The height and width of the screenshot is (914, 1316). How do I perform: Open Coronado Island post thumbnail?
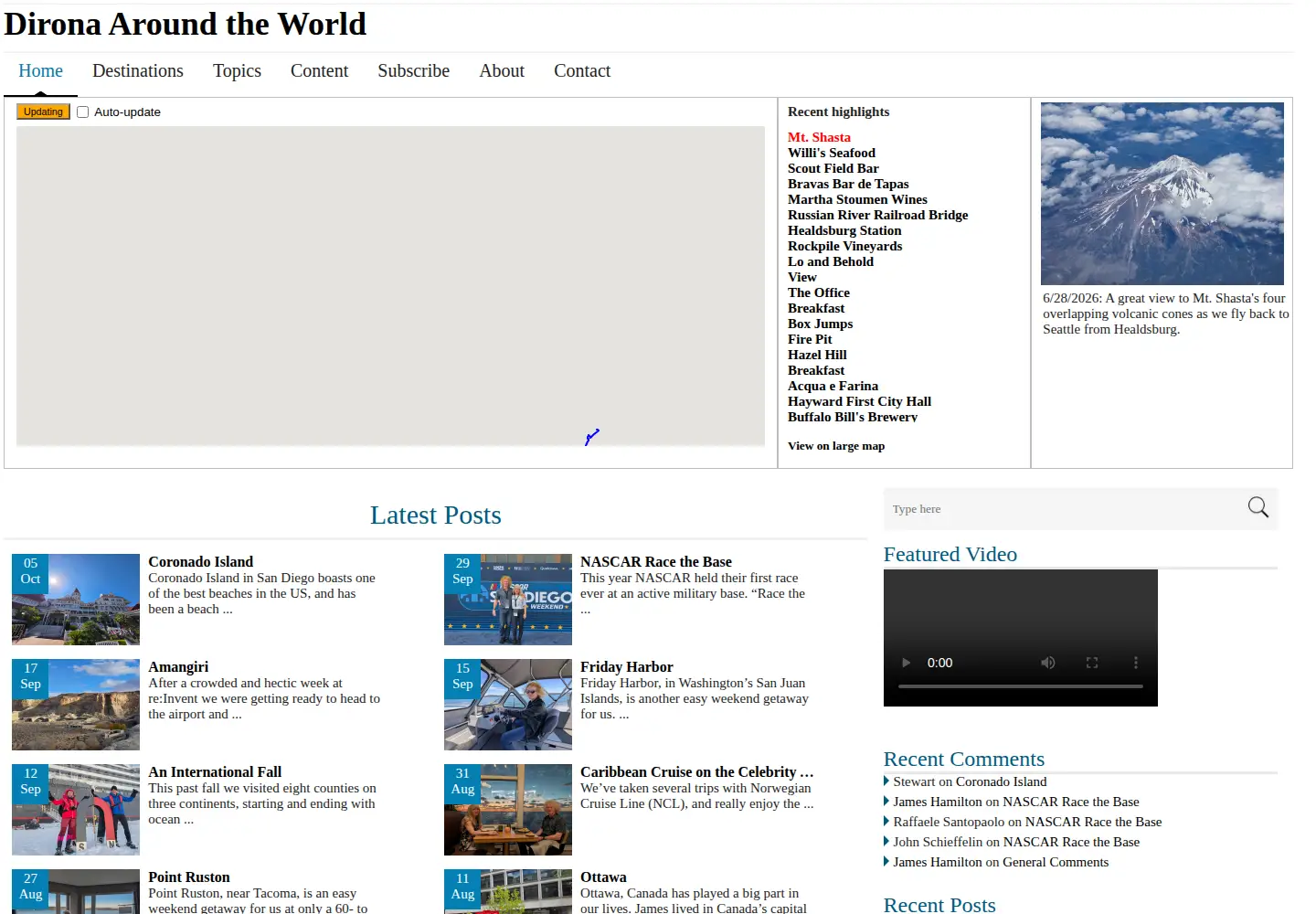(x=76, y=600)
